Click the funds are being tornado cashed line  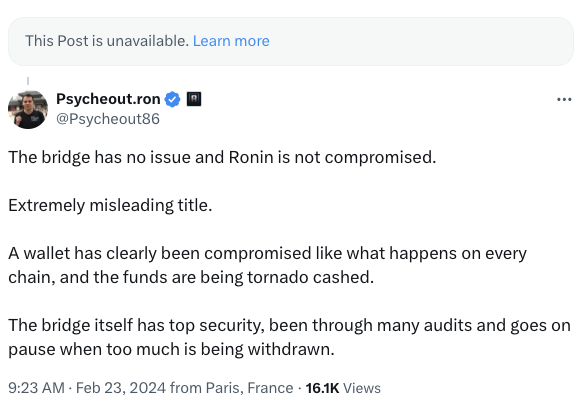click(x=191, y=277)
